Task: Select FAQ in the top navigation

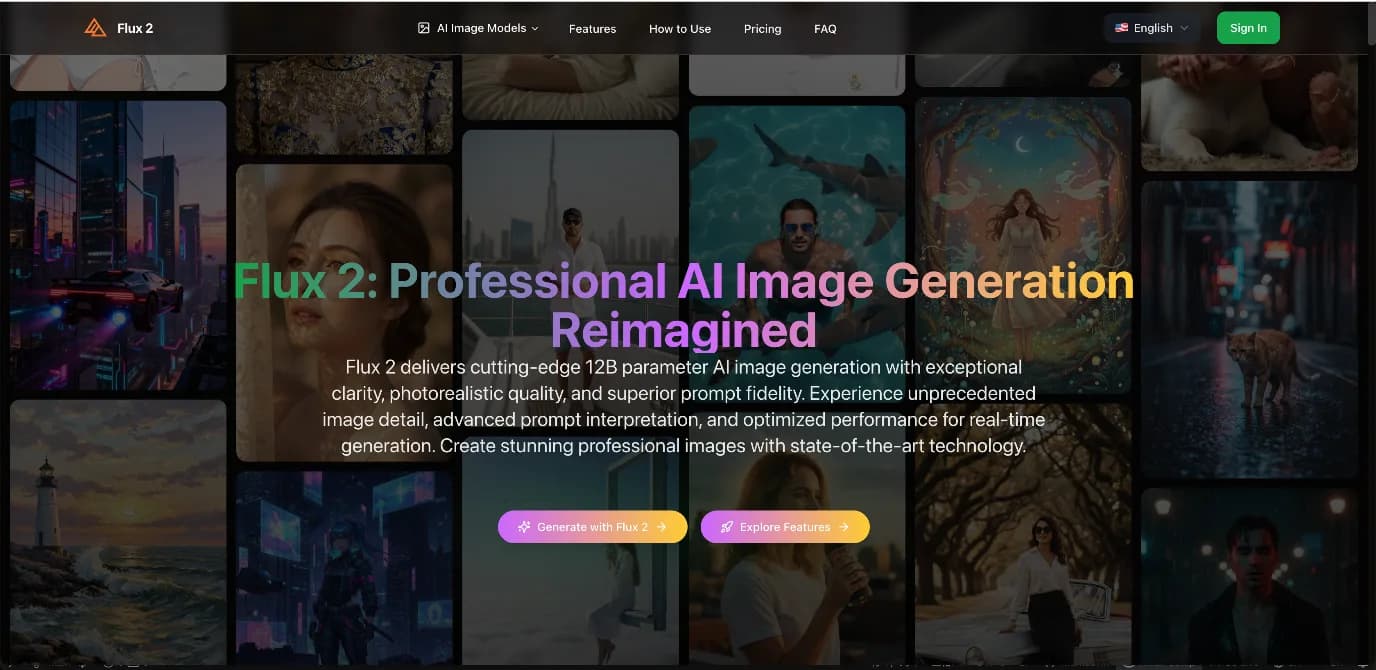Action: tap(825, 29)
